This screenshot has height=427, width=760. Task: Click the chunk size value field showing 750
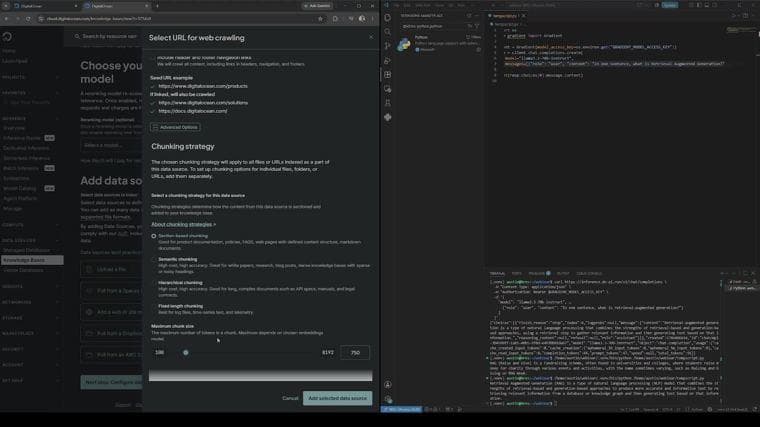355,352
